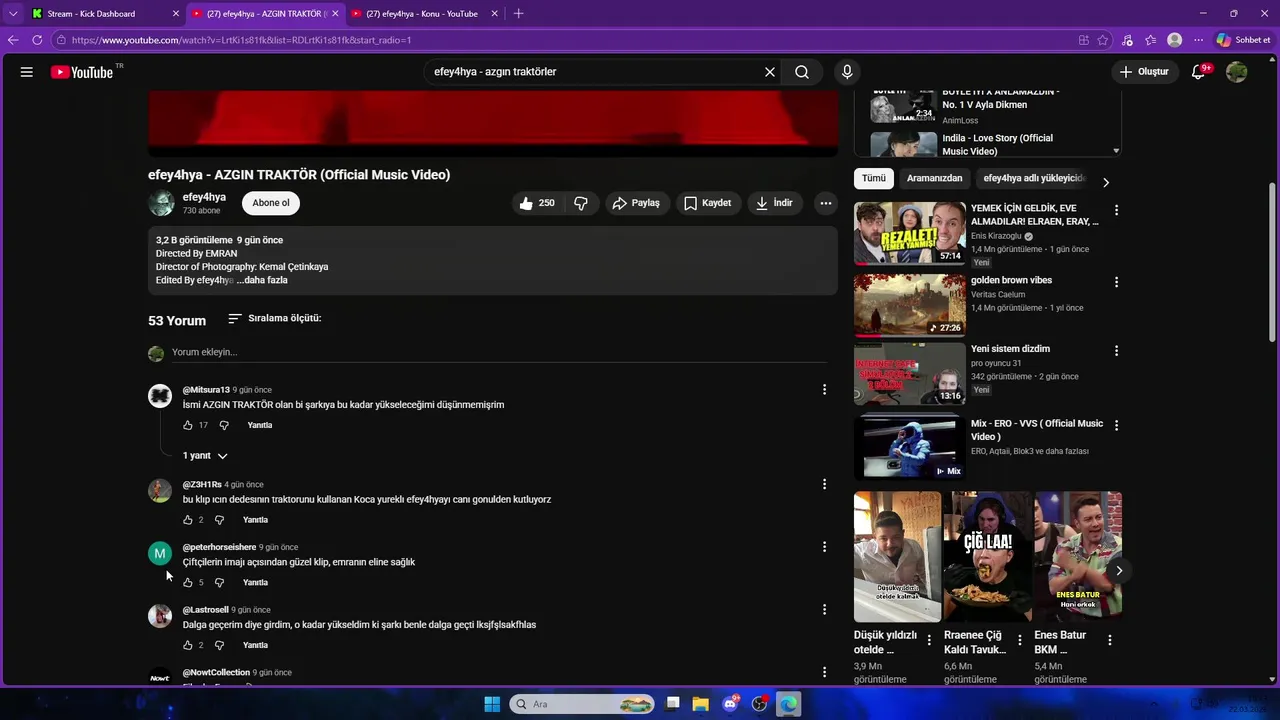Viewport: 1280px width, 720px height.
Task: Open the 'Indila - Love Story' playlist item
Action: pos(995,145)
